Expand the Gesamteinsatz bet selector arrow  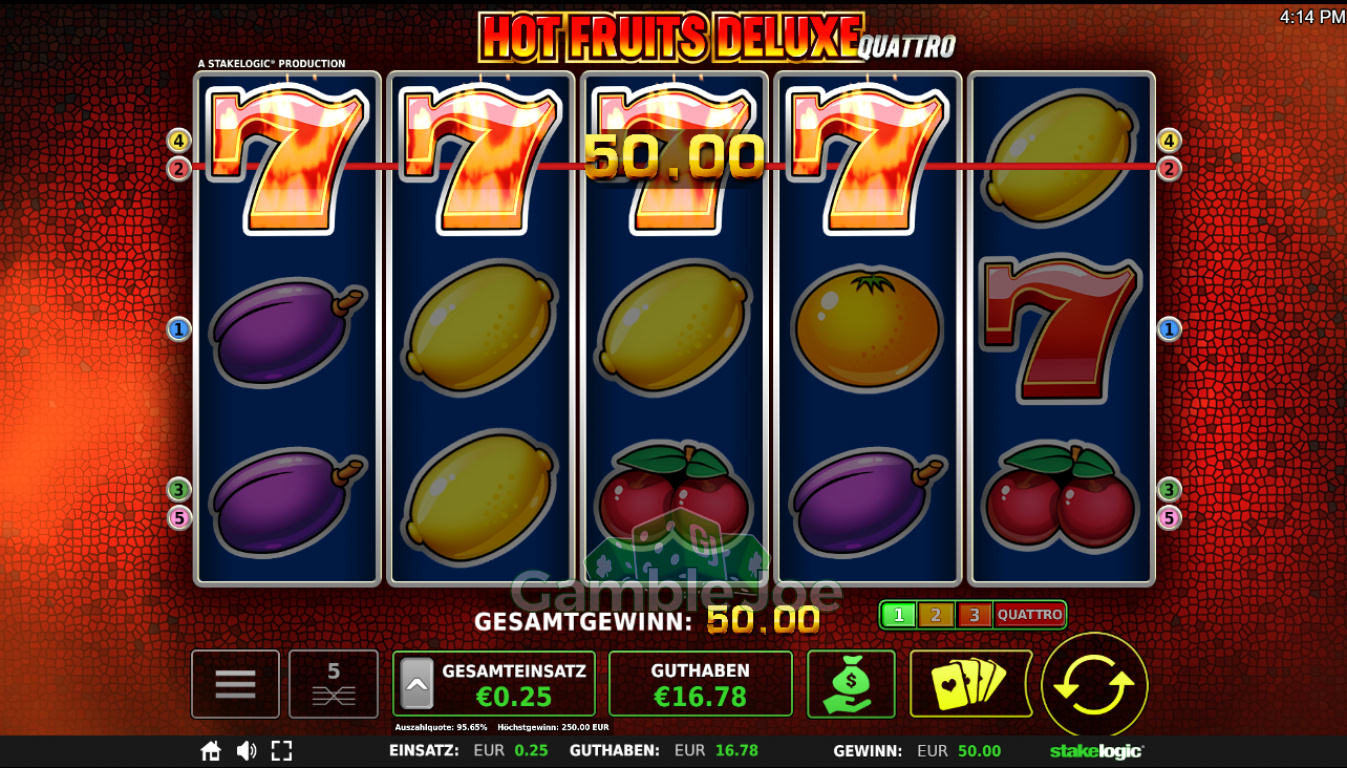pos(417,684)
